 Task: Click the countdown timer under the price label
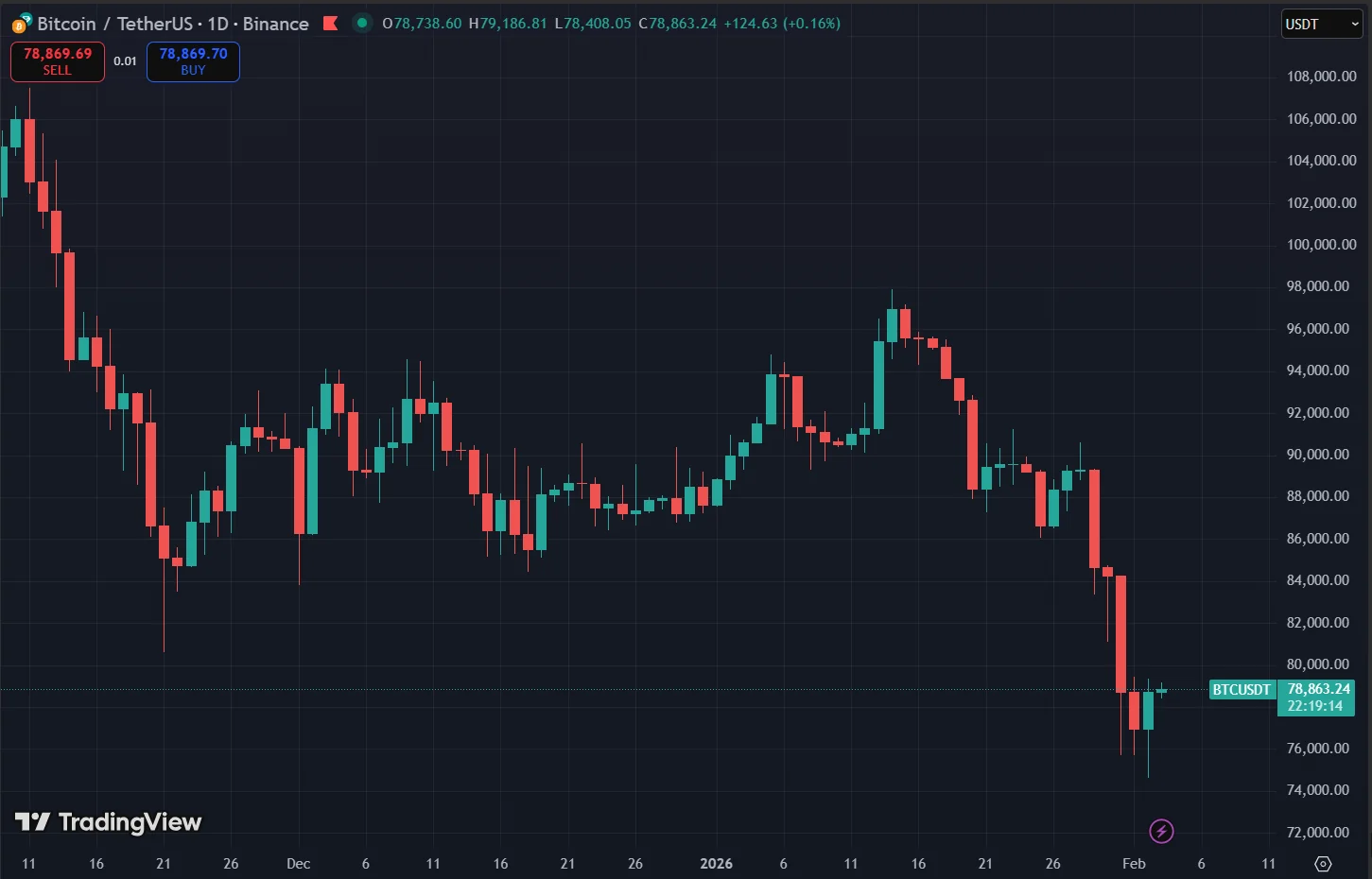[x=1317, y=705]
